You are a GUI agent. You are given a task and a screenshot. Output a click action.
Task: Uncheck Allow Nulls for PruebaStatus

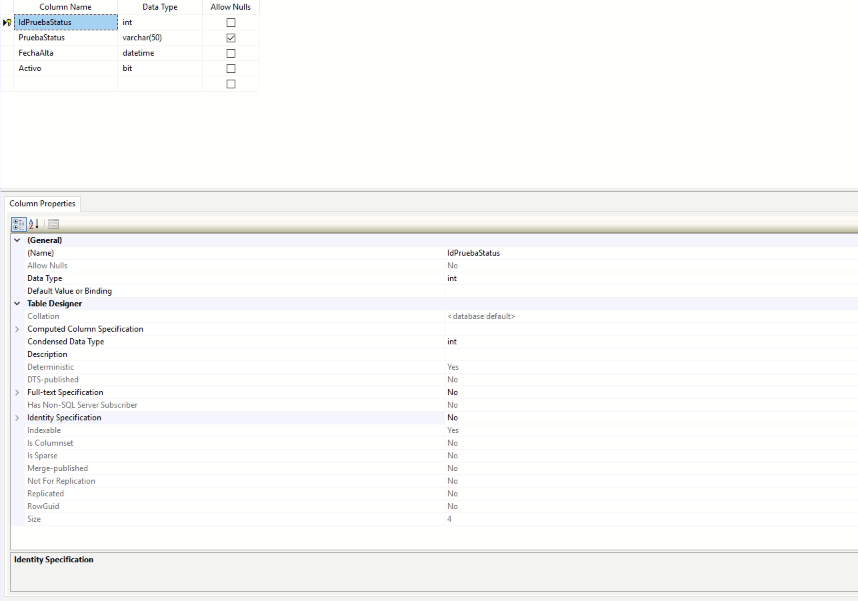231,38
